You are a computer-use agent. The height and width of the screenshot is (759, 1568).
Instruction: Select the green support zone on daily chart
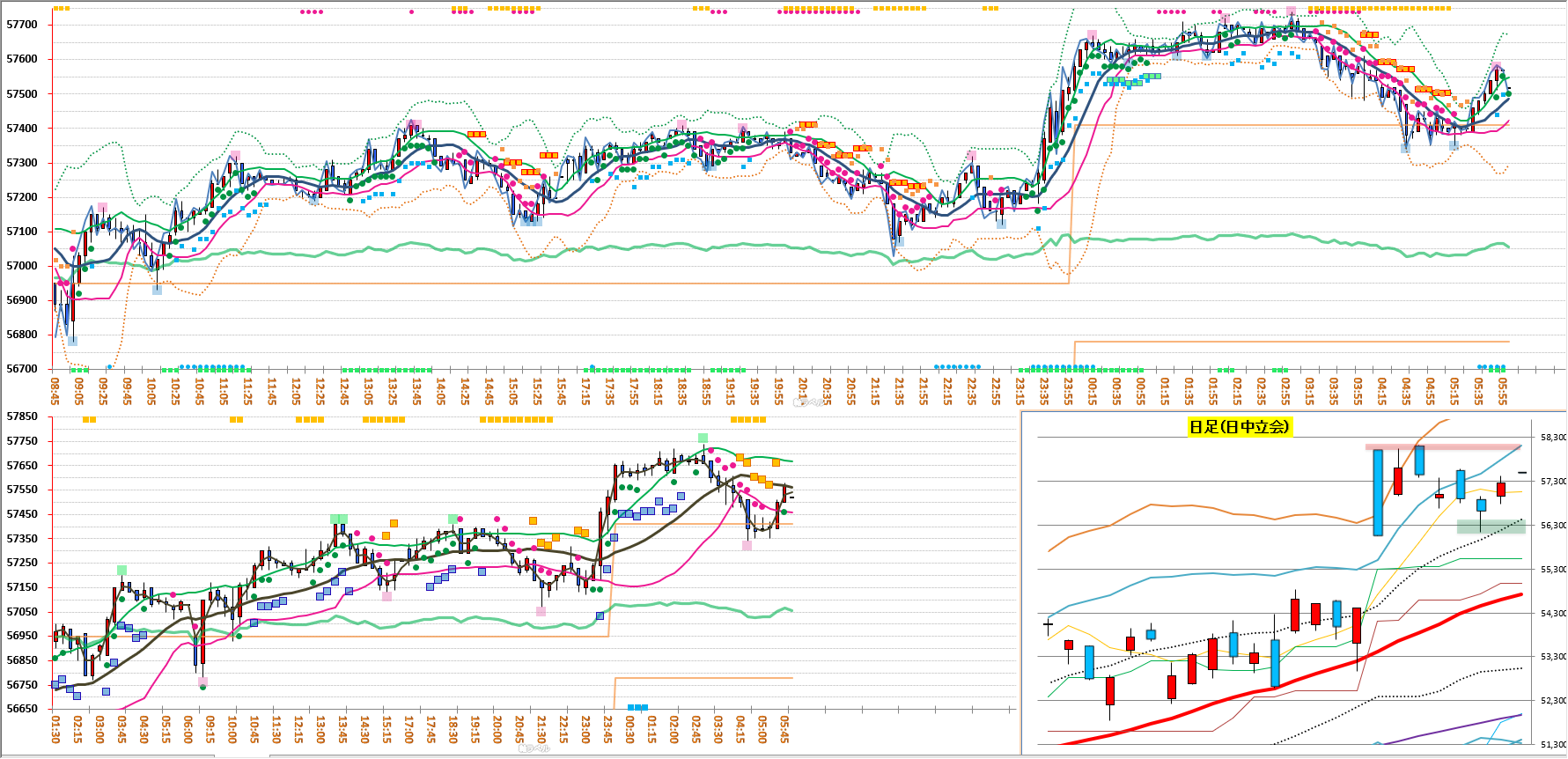pos(1491,527)
